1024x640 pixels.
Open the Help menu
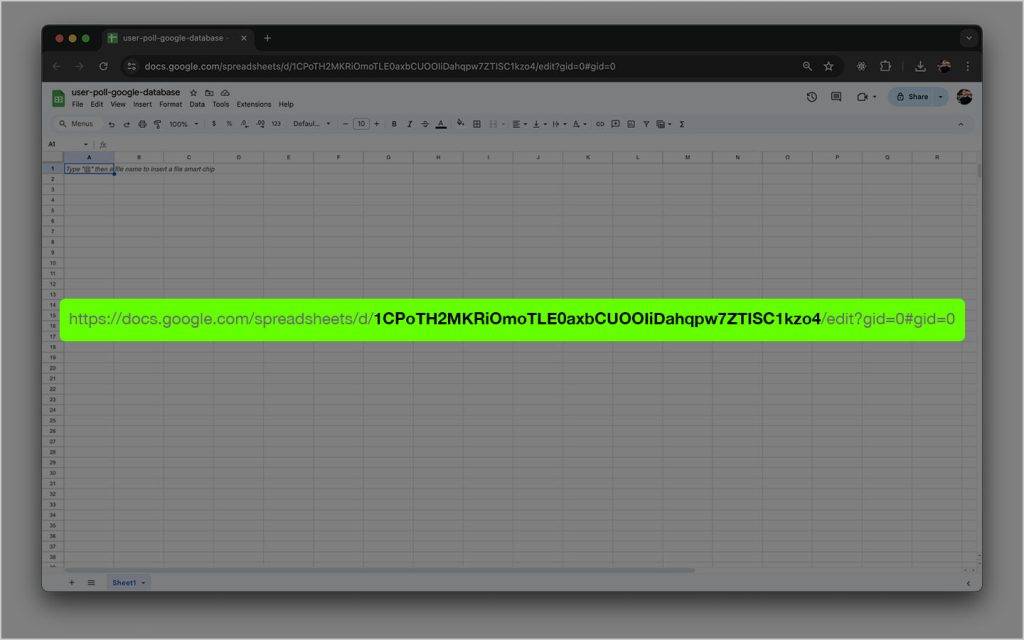tap(286, 104)
